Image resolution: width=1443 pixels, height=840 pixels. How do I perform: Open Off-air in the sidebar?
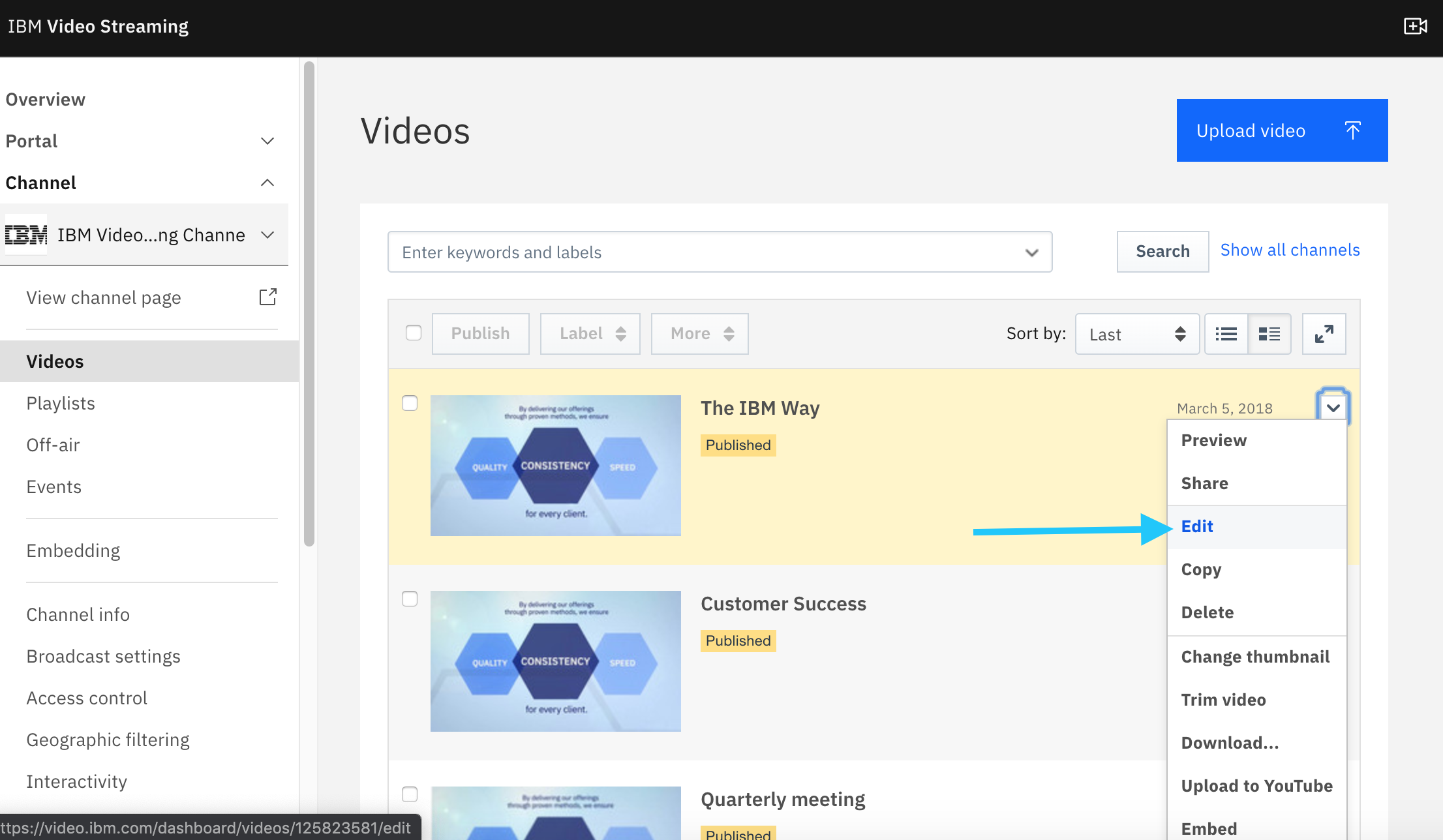(53, 445)
